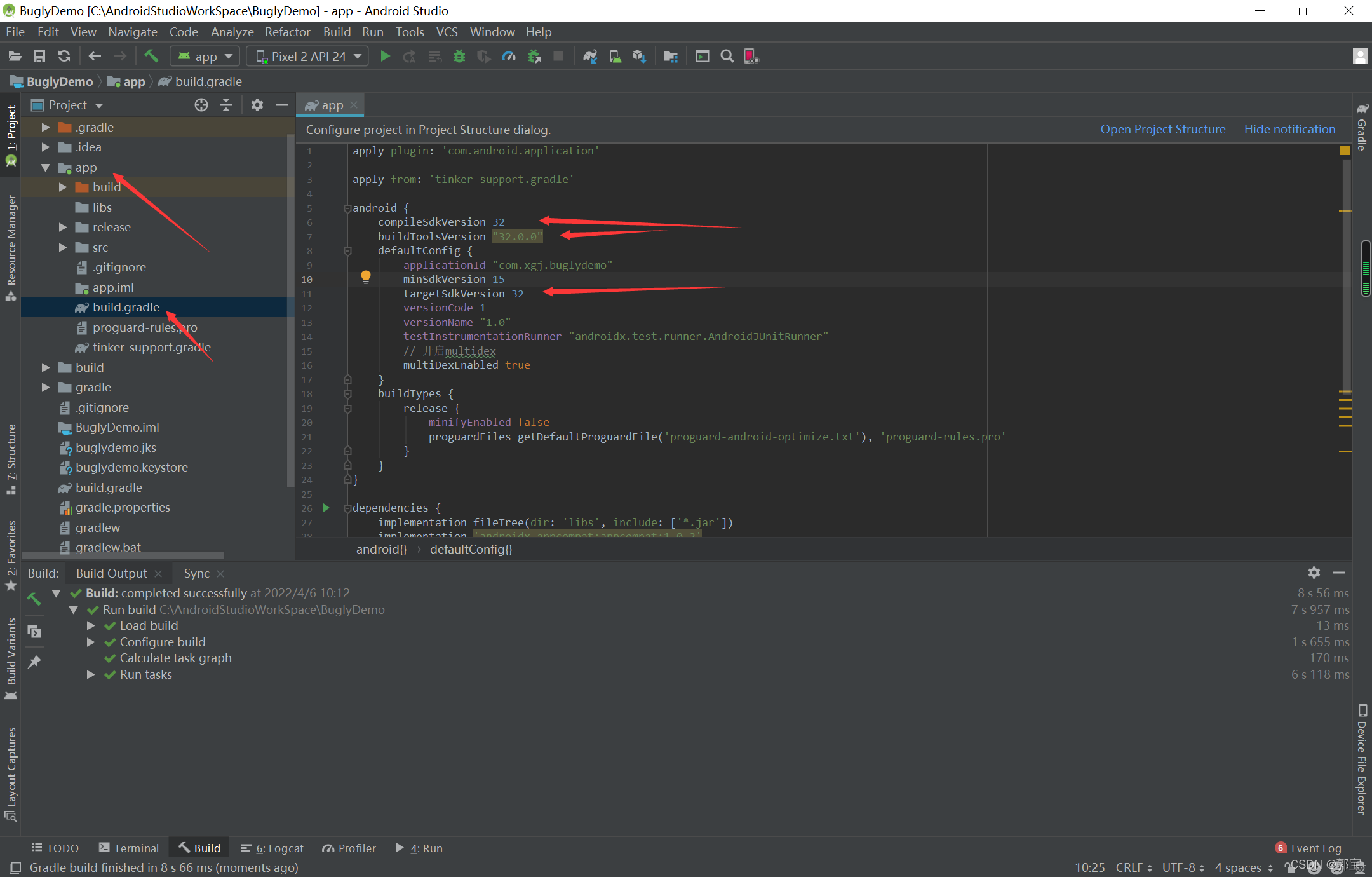
Task: Open Project Structure toolbar icon
Action: tap(671, 57)
